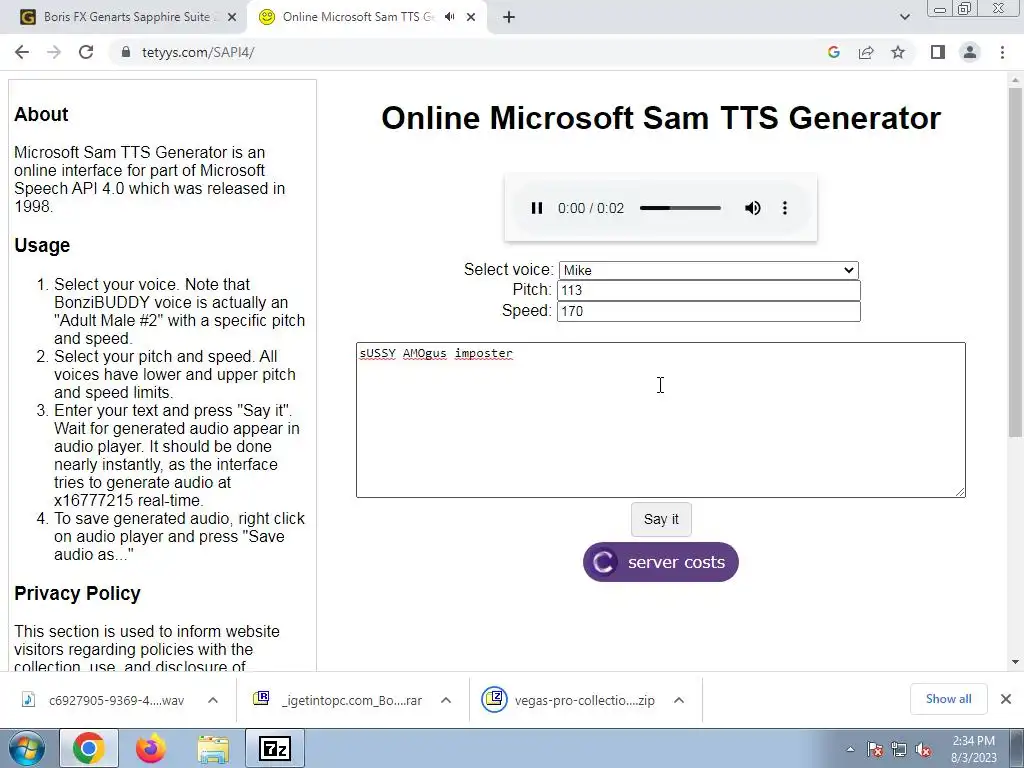Share this page icon

[x=866, y=52]
